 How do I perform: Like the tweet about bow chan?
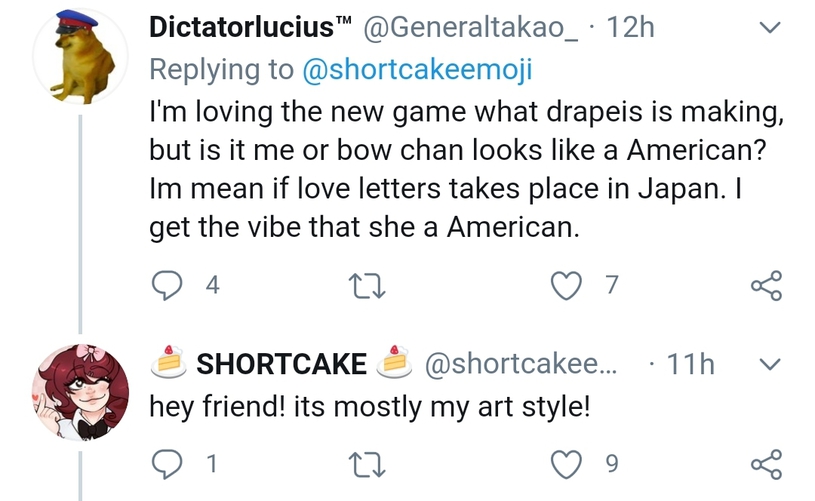[x=568, y=286]
